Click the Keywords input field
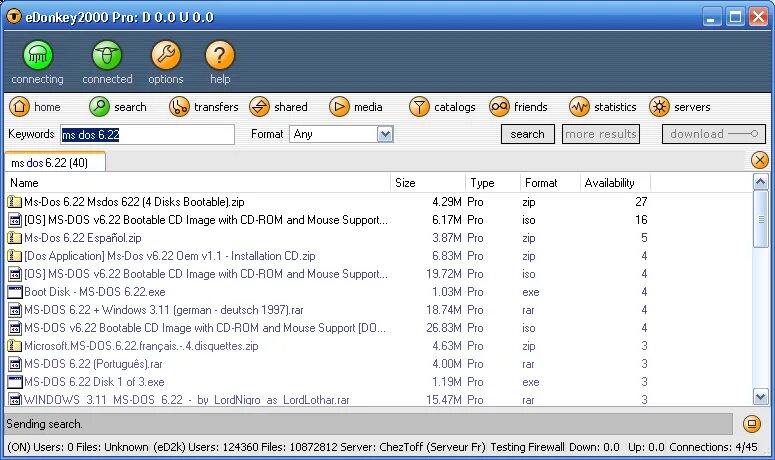Viewport: 775px width, 460px height. 147,134
